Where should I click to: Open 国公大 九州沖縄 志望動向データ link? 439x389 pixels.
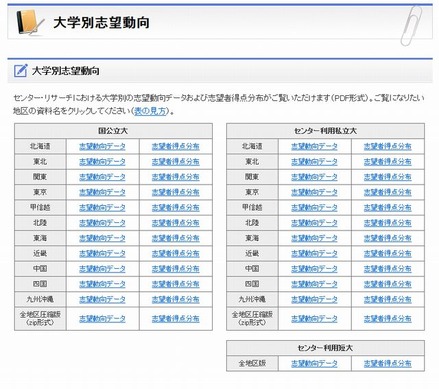point(102,300)
